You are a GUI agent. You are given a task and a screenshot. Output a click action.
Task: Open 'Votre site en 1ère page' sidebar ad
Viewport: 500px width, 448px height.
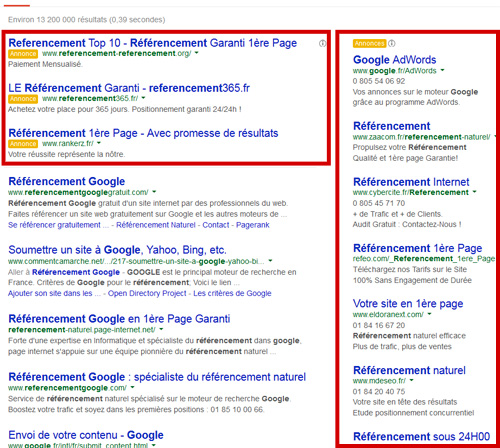pos(408,304)
